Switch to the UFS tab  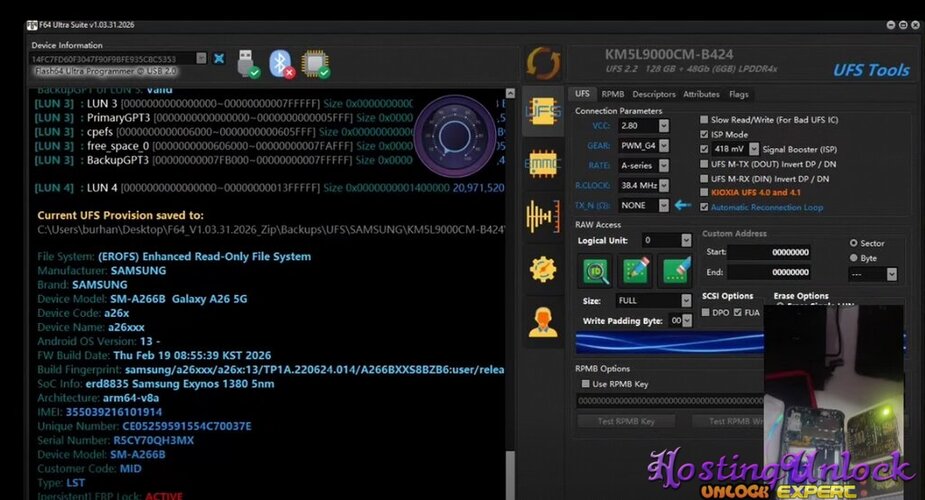coord(582,94)
